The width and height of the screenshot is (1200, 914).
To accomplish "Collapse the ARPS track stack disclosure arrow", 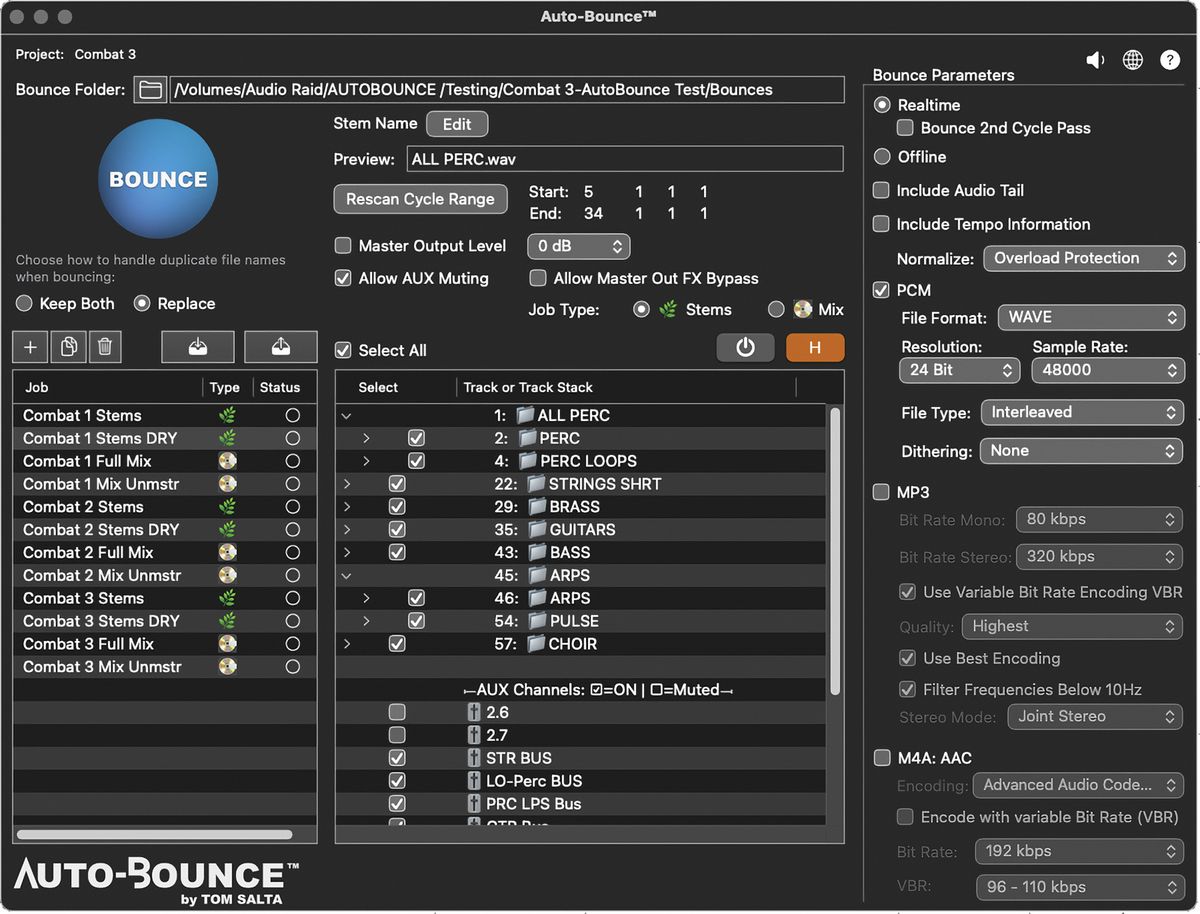I will (348, 575).
